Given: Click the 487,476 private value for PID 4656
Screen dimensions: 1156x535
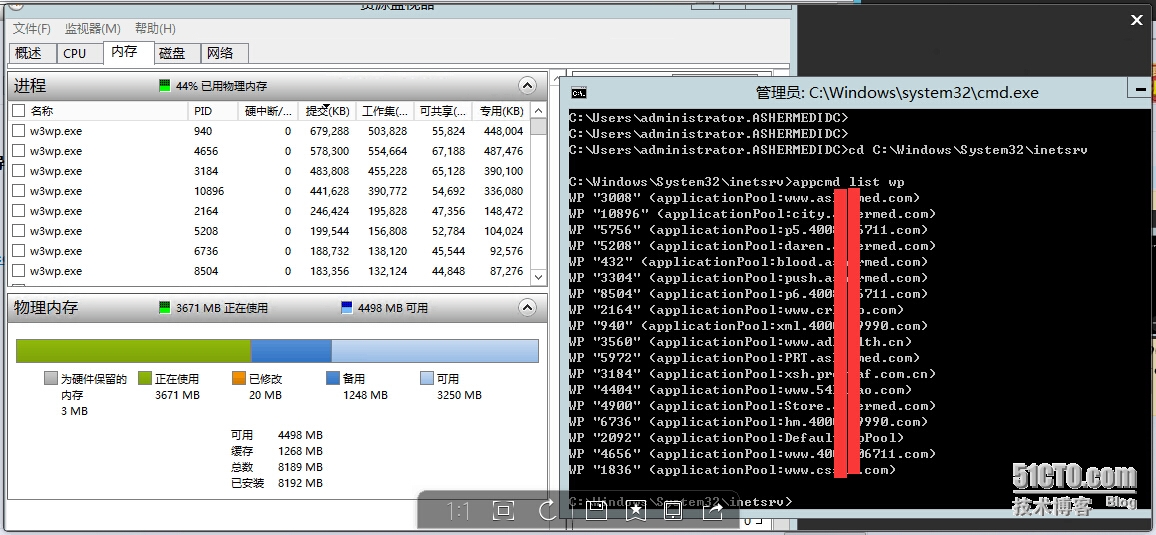Looking at the screenshot, I should pyautogui.click(x=504, y=151).
